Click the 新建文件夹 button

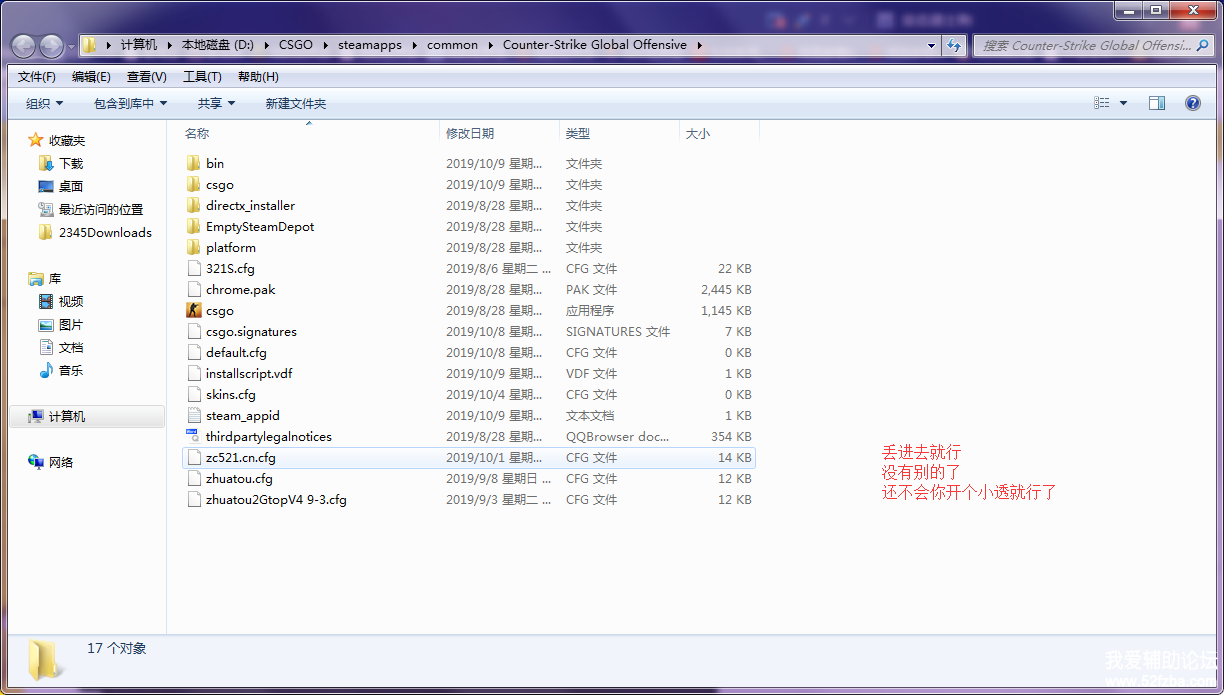pos(296,103)
